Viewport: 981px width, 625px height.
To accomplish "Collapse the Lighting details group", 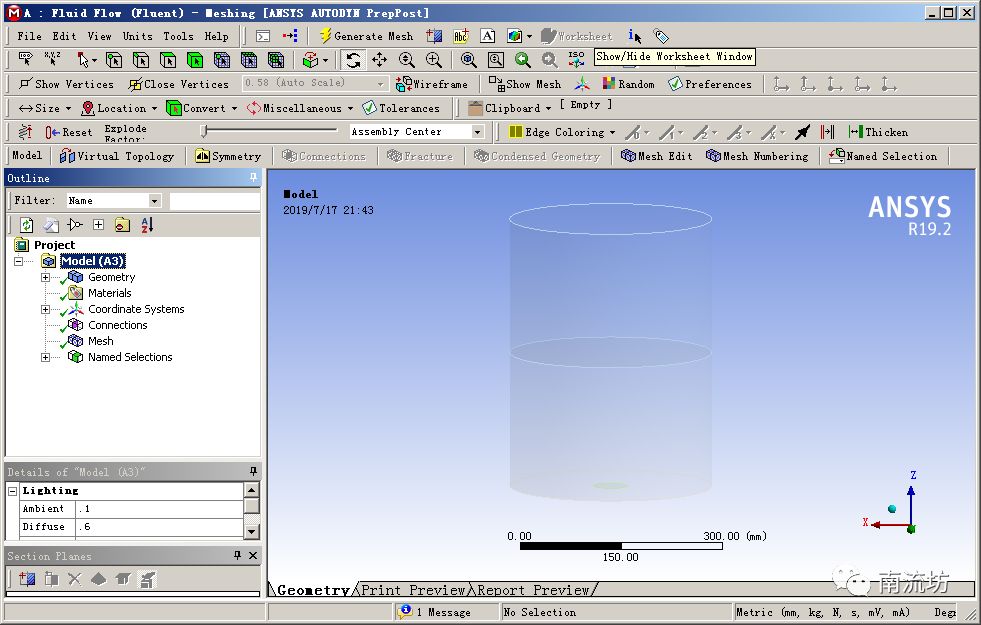I will point(13,491).
